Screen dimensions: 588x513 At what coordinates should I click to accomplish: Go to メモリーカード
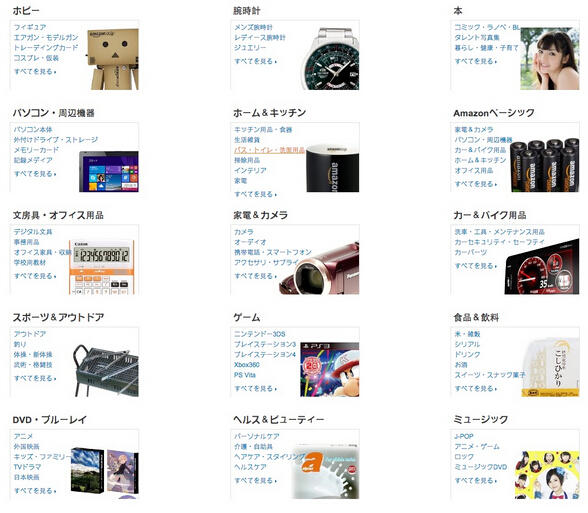pyautogui.click(x=36, y=150)
